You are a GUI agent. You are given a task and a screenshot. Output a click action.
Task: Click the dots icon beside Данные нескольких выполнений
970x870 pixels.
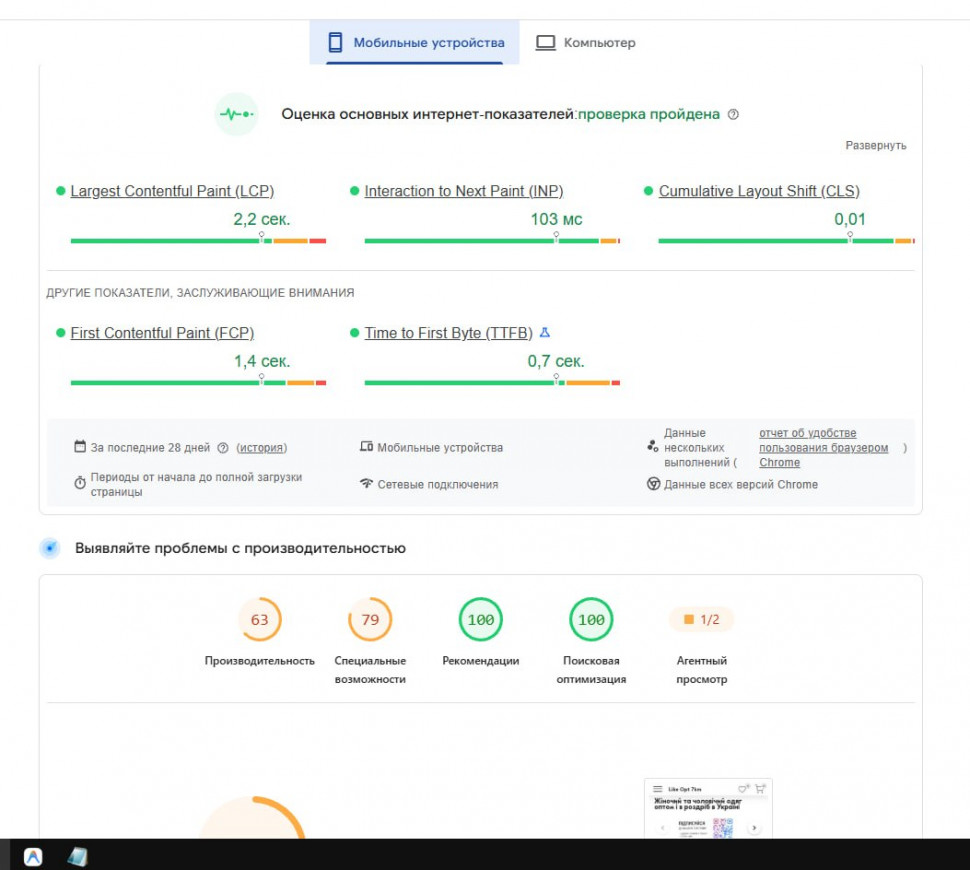coord(653,446)
